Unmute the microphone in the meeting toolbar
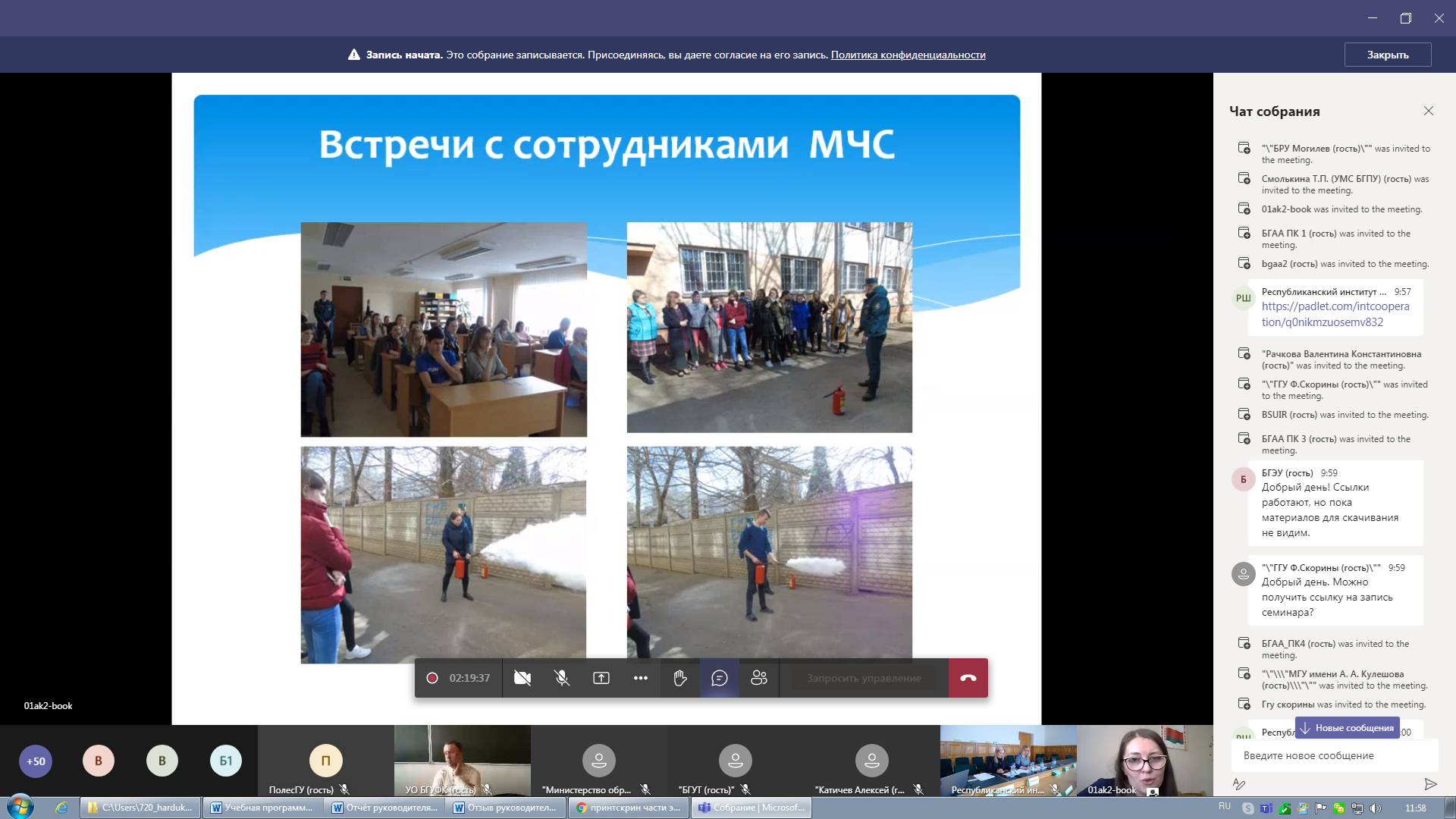 [562, 678]
